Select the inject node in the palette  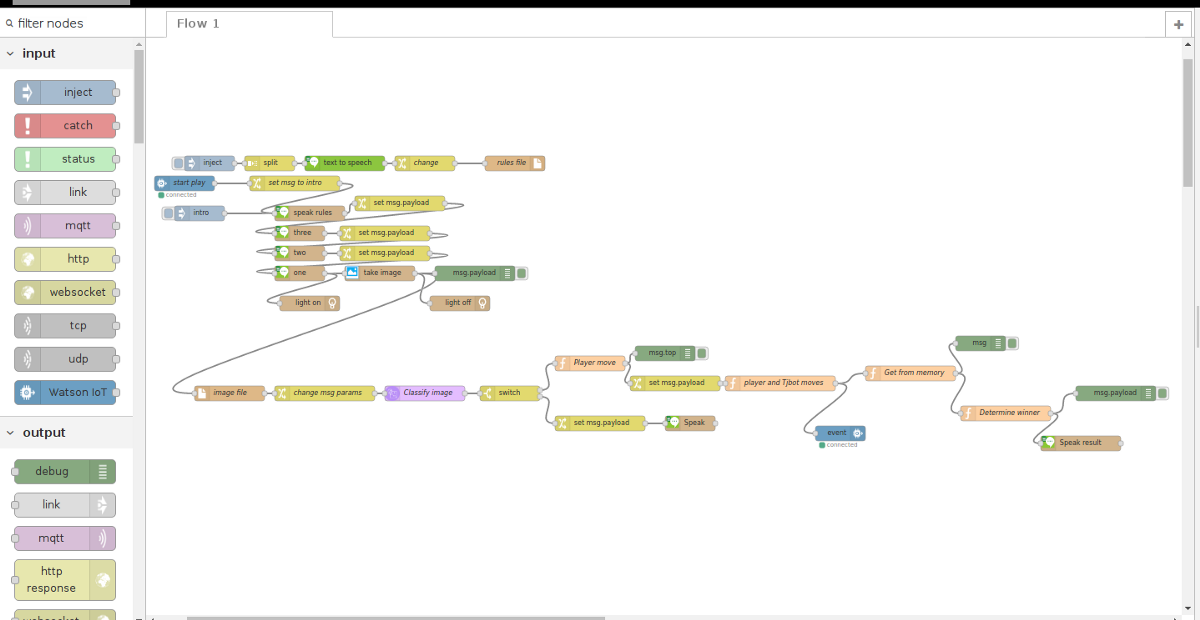[x=65, y=93]
